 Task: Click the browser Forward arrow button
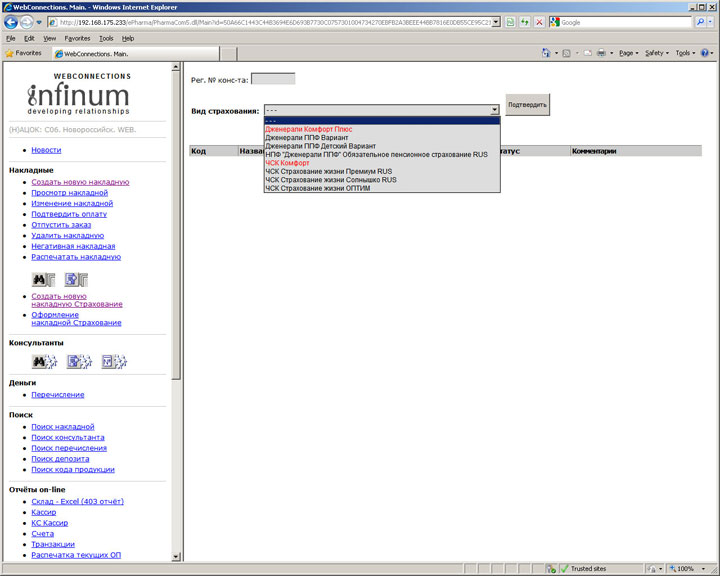[27, 22]
